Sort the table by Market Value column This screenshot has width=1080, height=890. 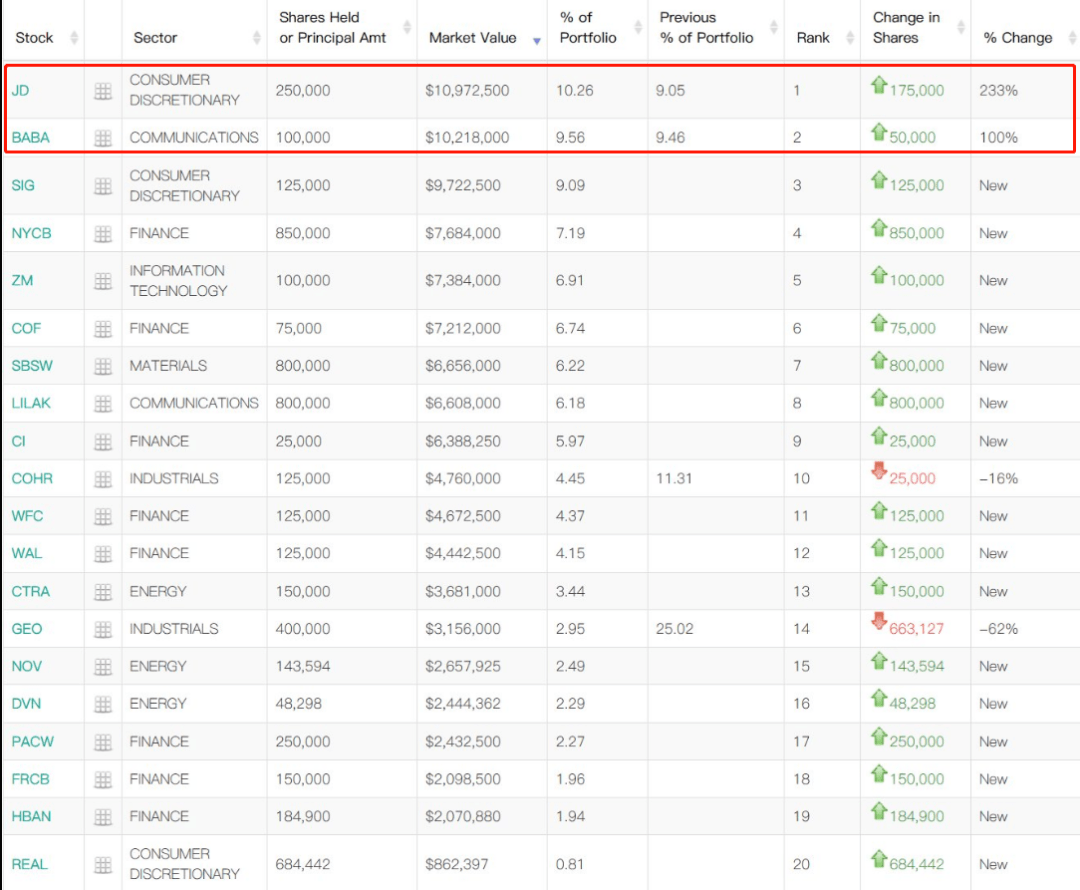473,38
